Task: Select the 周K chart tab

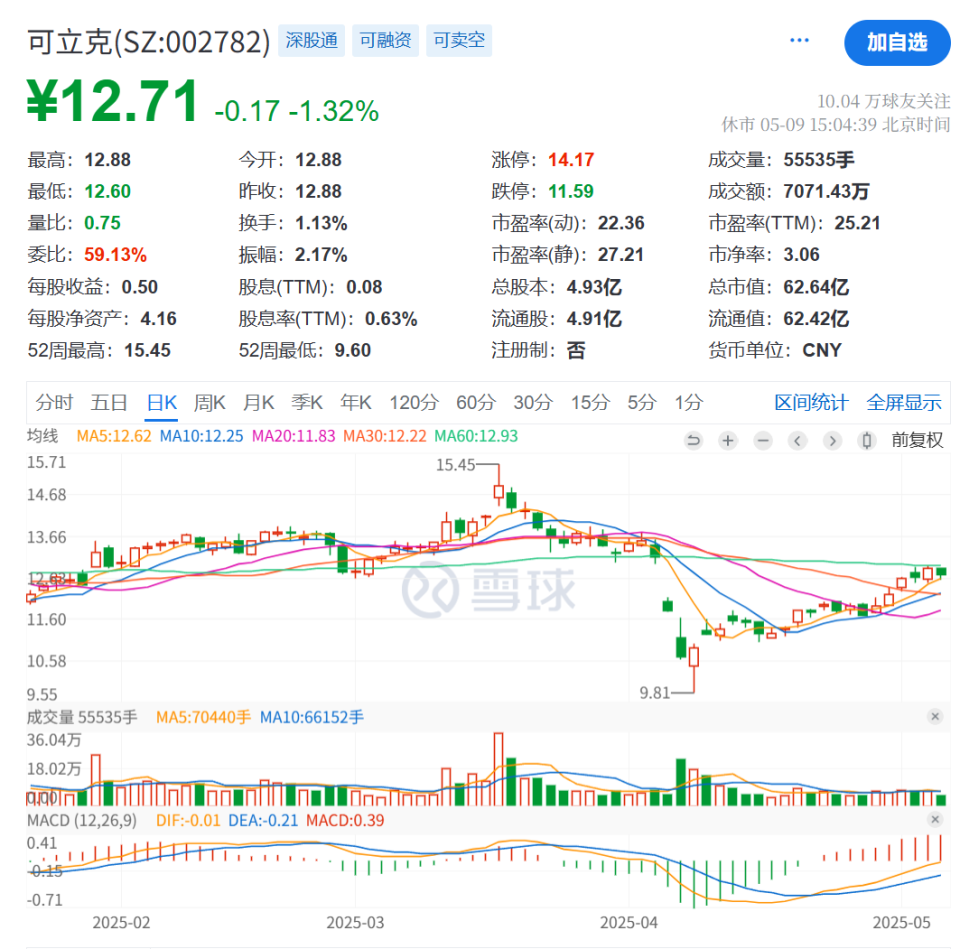Action: click(x=209, y=402)
